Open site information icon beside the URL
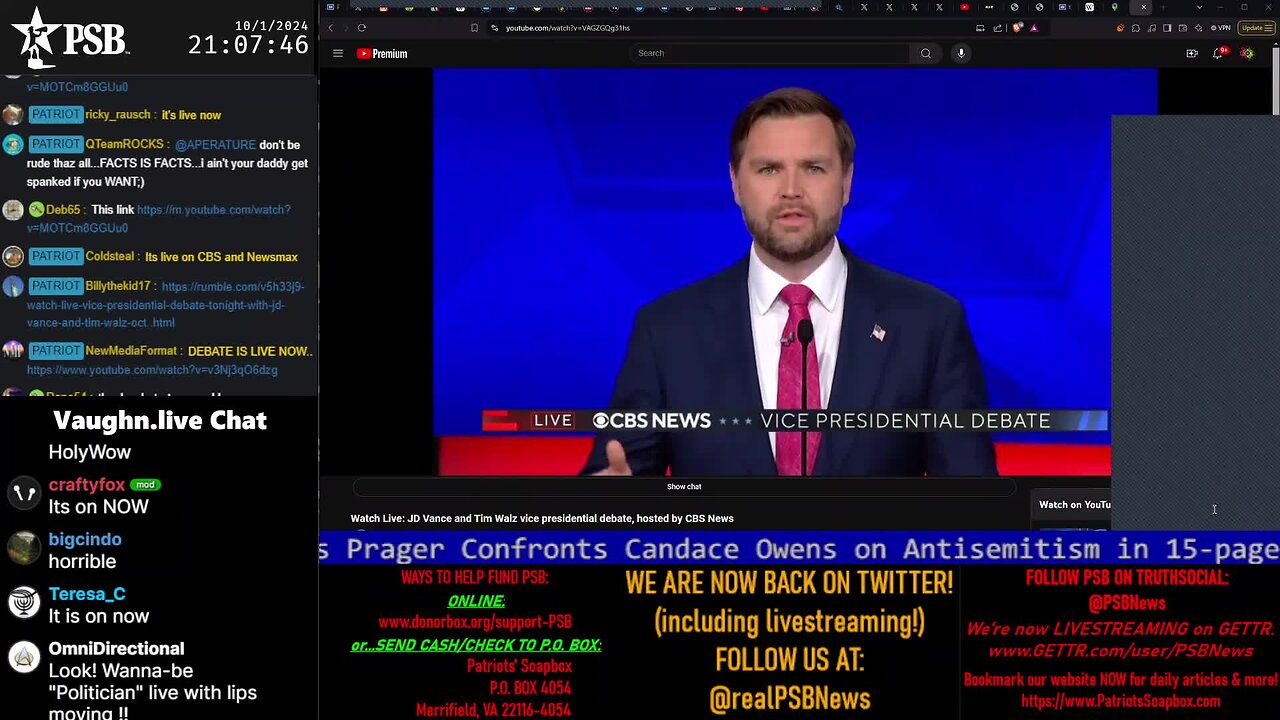This screenshot has height=720, width=1280. (x=494, y=28)
